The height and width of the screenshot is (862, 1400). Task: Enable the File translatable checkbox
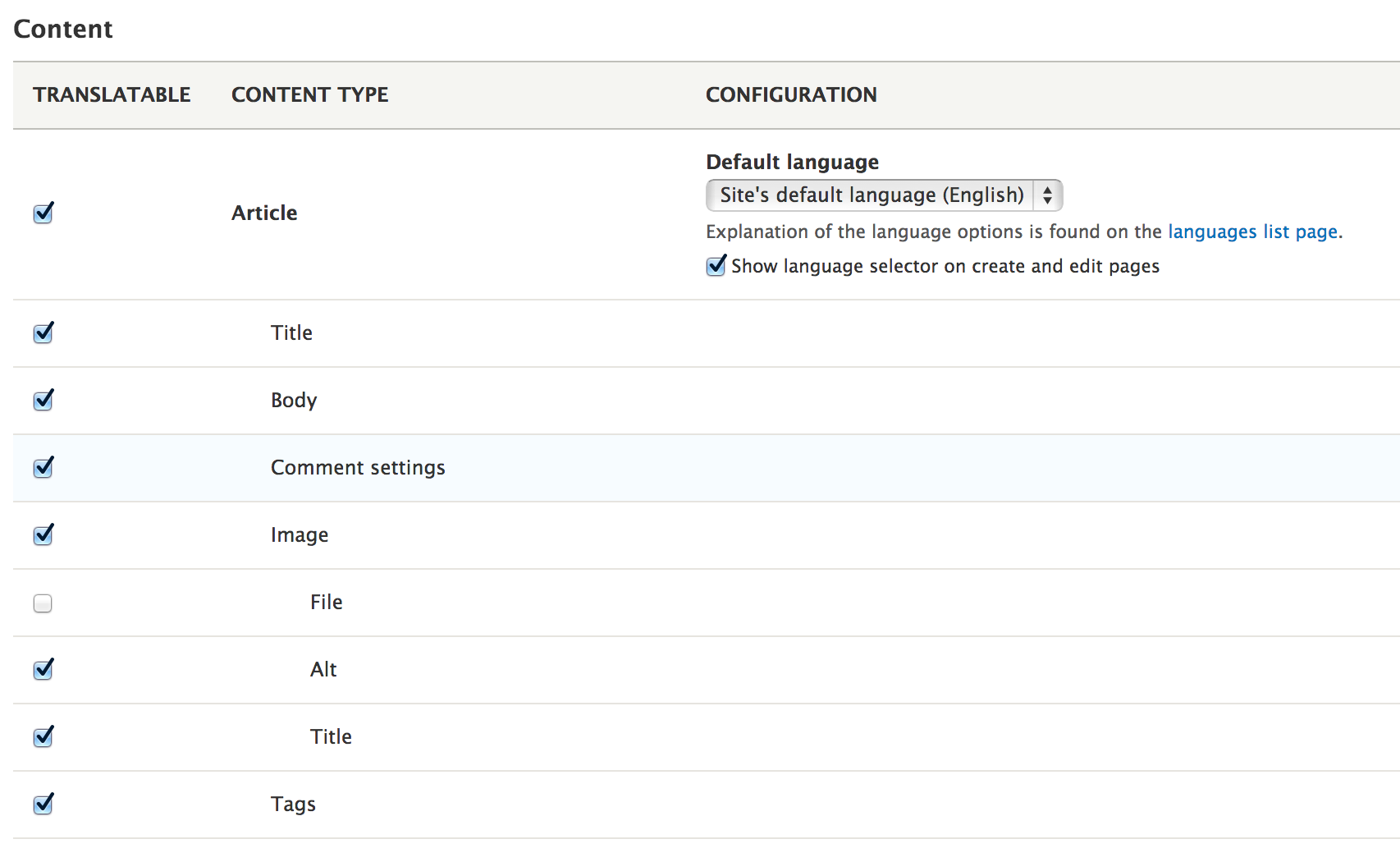pos(43,603)
